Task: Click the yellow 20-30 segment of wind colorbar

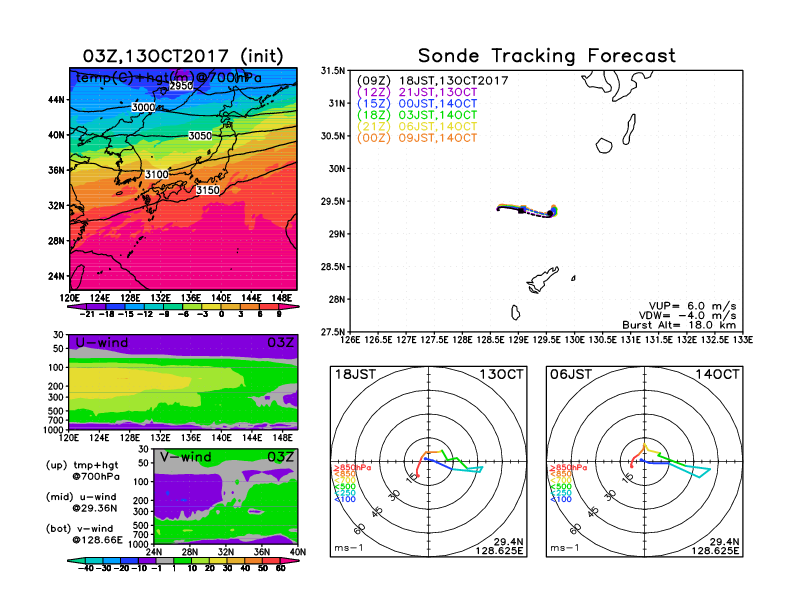Action: point(218,561)
